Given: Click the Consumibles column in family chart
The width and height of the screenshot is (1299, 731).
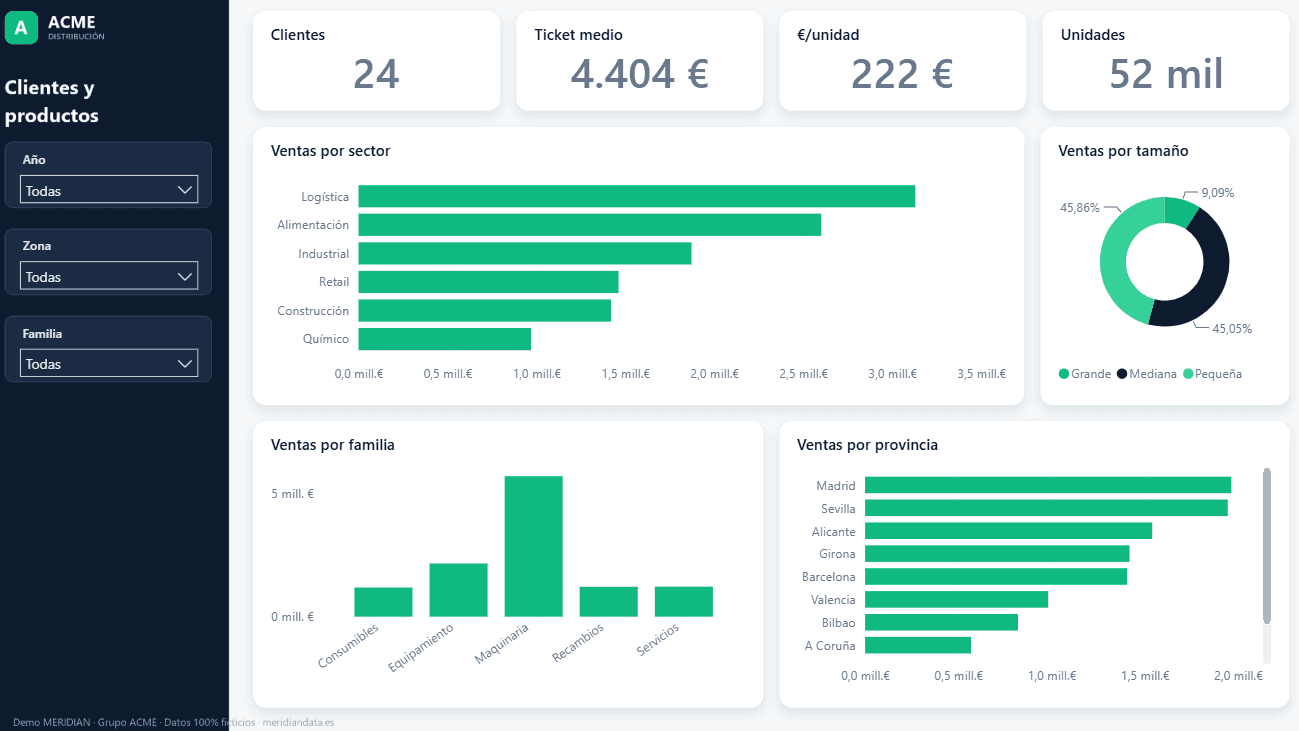Looking at the screenshot, I should [383, 602].
